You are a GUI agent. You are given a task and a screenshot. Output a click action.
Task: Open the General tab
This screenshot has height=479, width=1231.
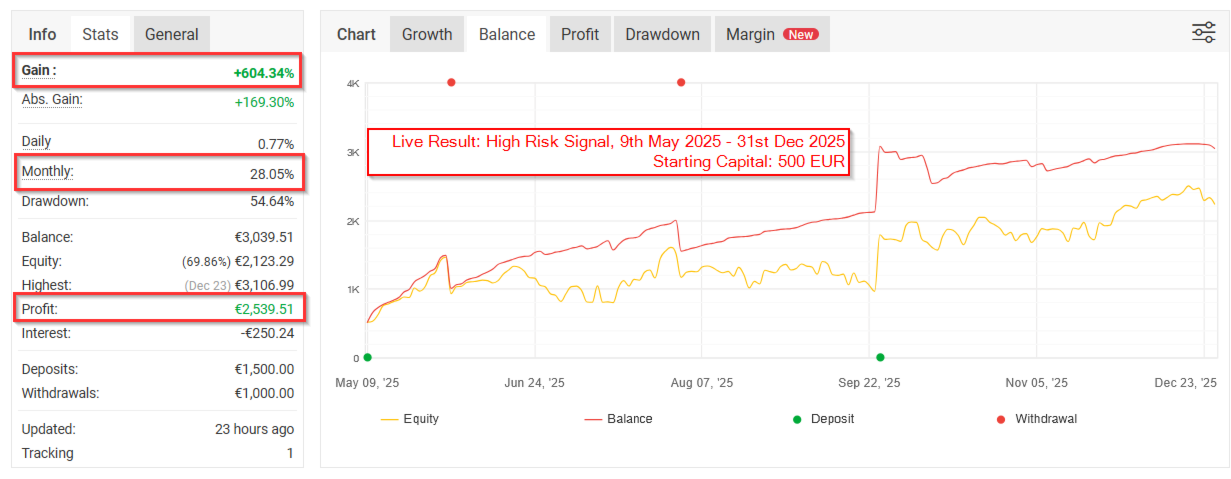click(171, 34)
